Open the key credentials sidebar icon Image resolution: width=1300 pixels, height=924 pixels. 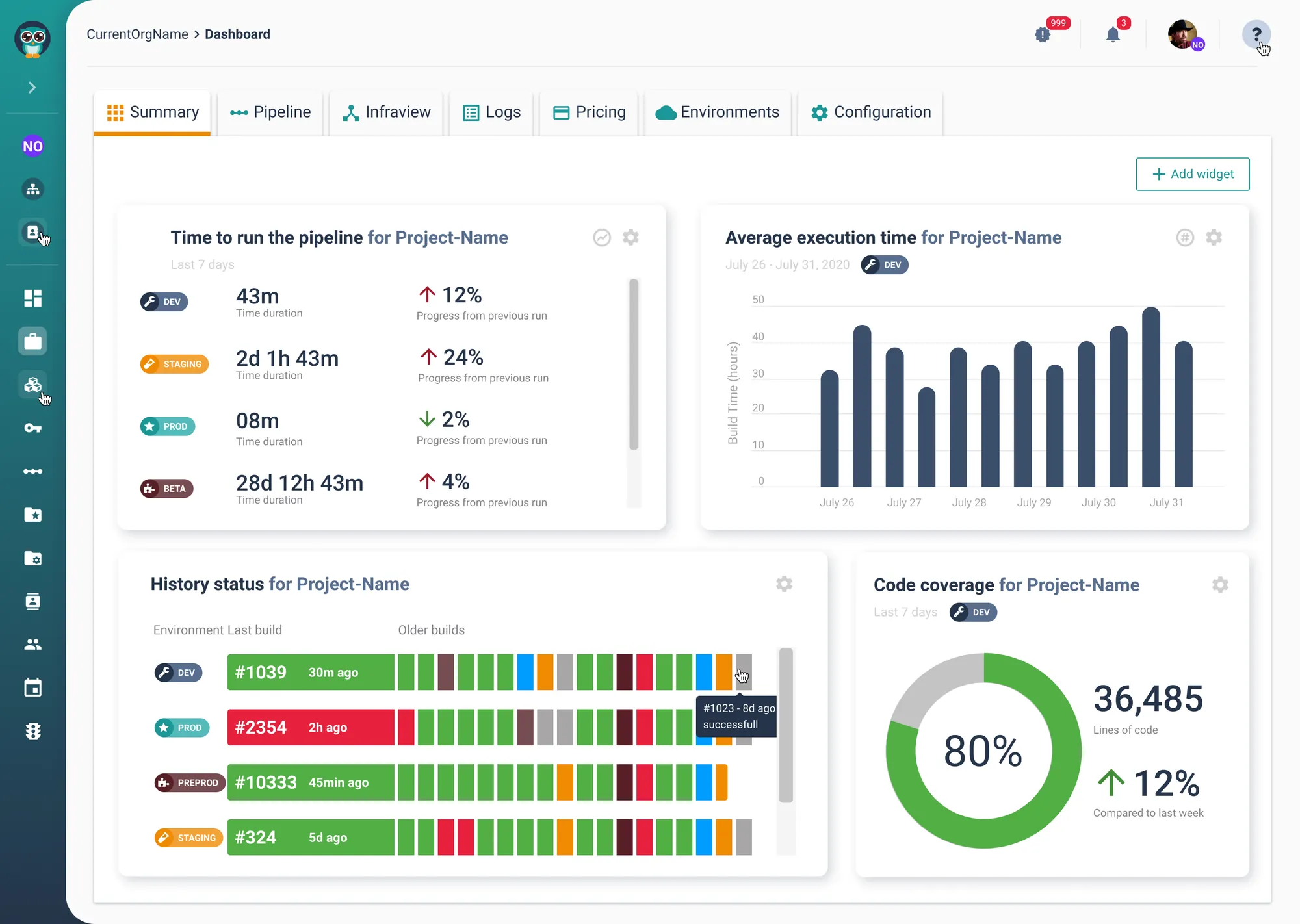tap(32, 428)
